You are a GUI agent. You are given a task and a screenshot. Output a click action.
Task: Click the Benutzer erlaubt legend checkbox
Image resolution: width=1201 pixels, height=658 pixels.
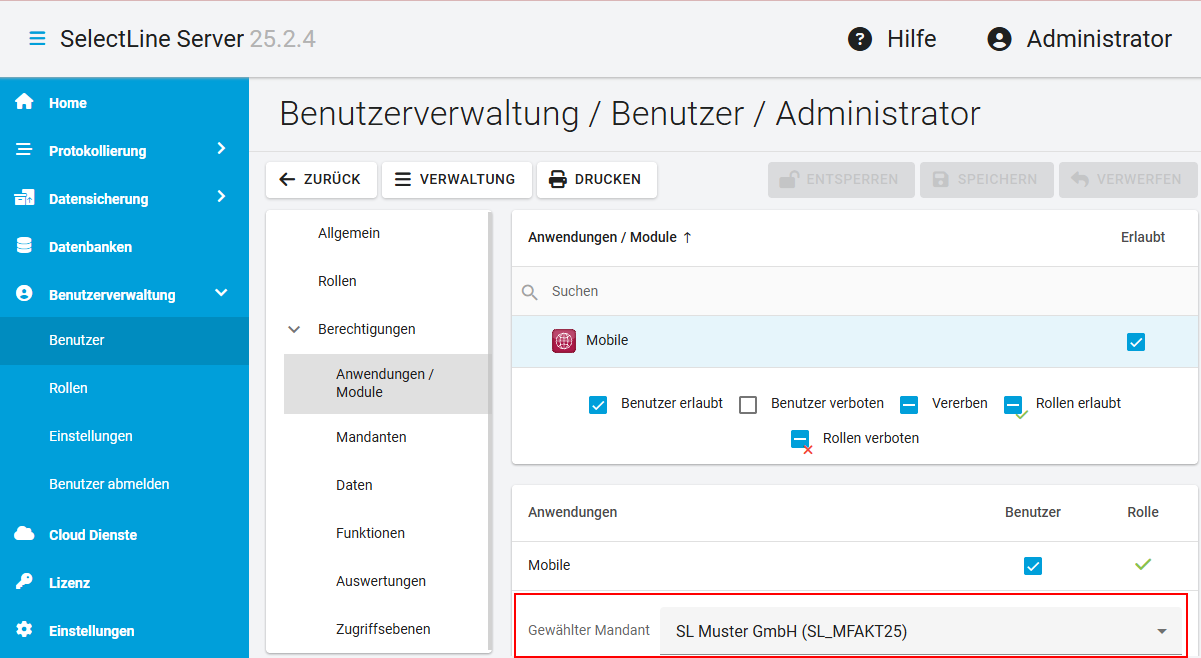pyautogui.click(x=598, y=405)
